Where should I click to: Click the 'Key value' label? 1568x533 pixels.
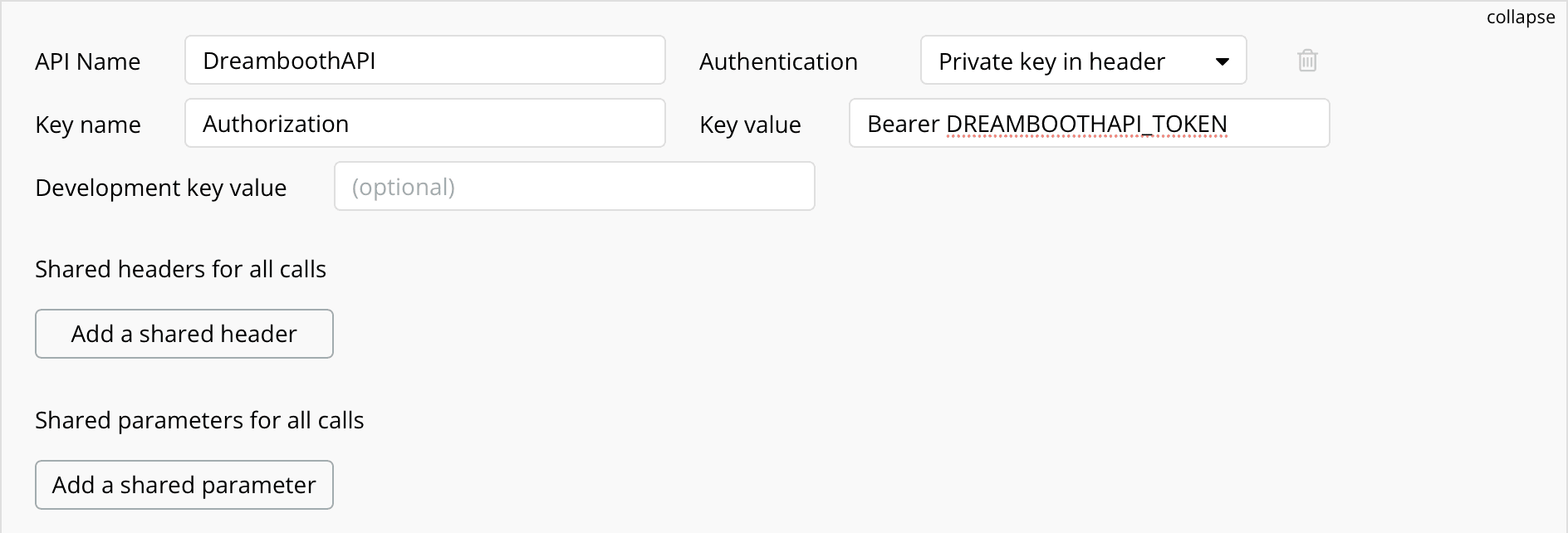(750, 125)
